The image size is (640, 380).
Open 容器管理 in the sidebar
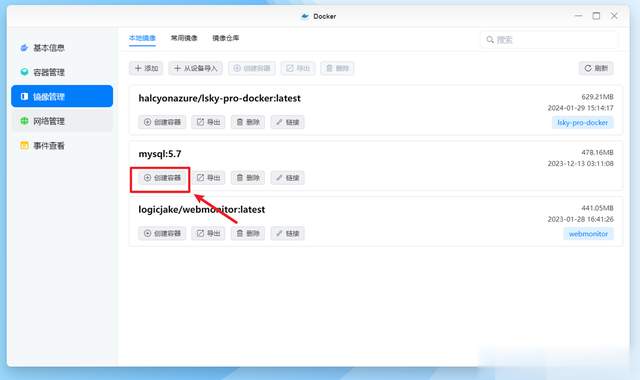pos(62,72)
